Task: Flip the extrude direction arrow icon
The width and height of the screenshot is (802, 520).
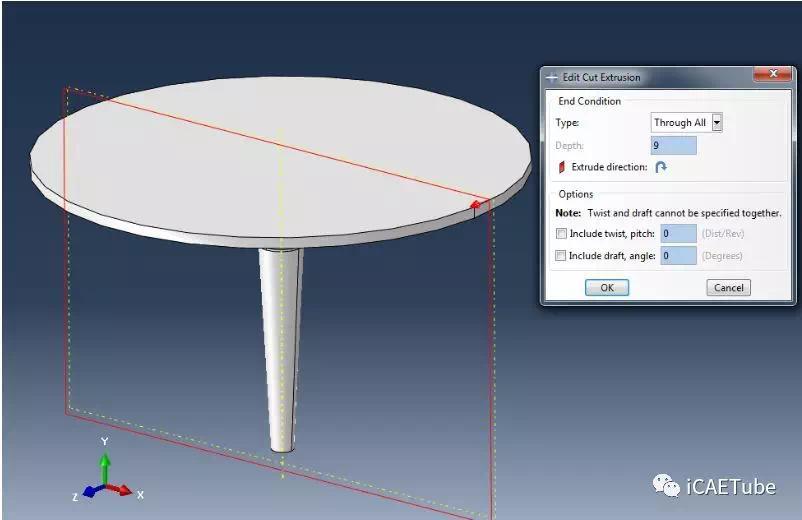Action: coord(661,167)
